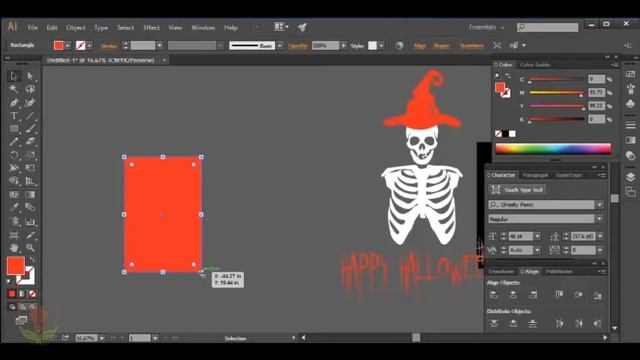Screen dimensions: 640x360
Task: Select the Type tool
Action: click(14, 116)
